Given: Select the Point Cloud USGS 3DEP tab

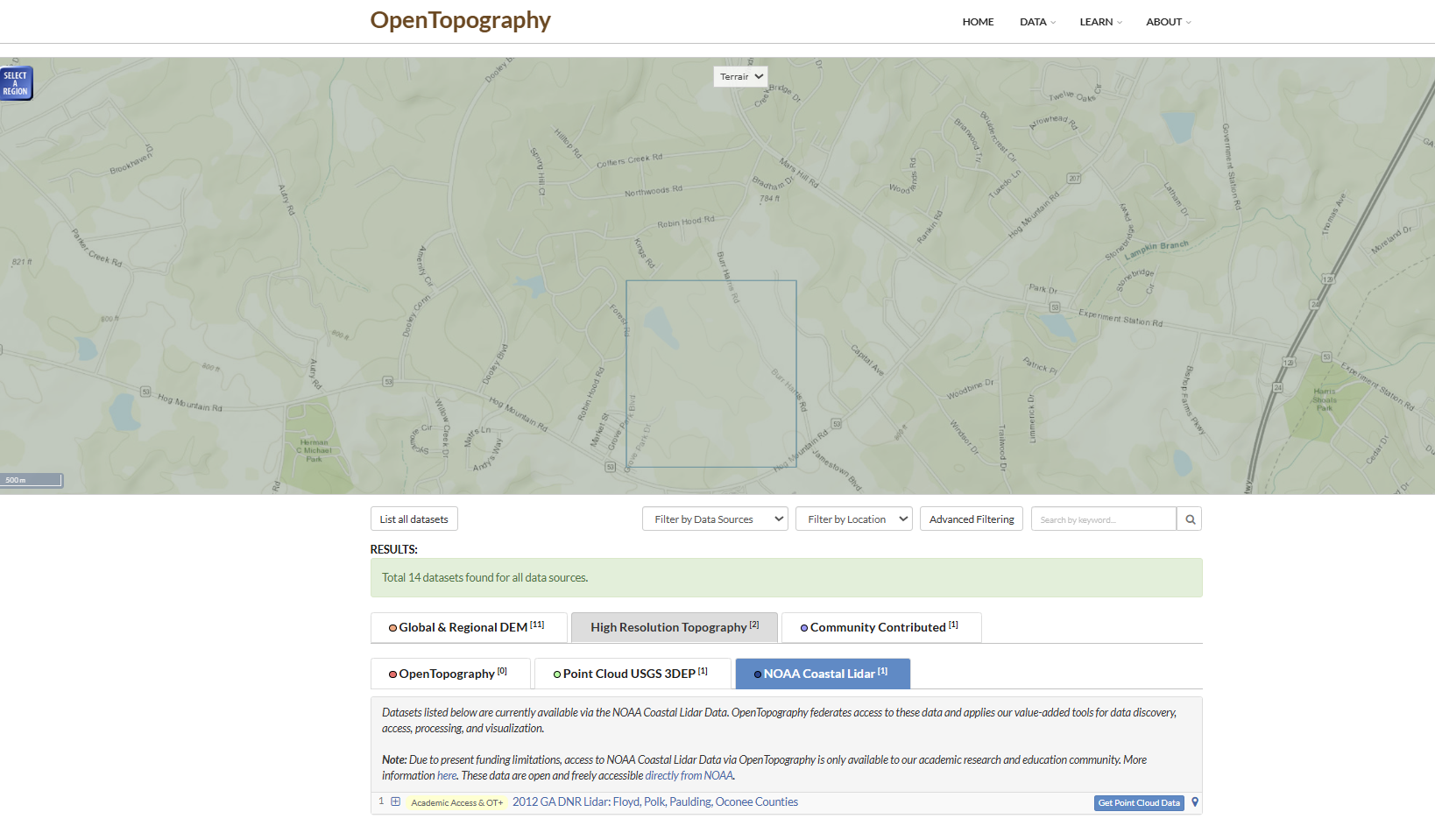Looking at the screenshot, I should point(633,674).
